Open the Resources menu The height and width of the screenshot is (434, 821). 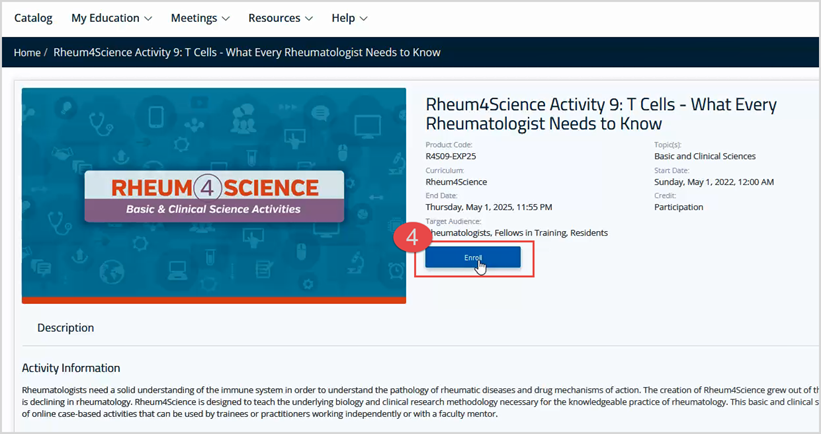tap(280, 18)
